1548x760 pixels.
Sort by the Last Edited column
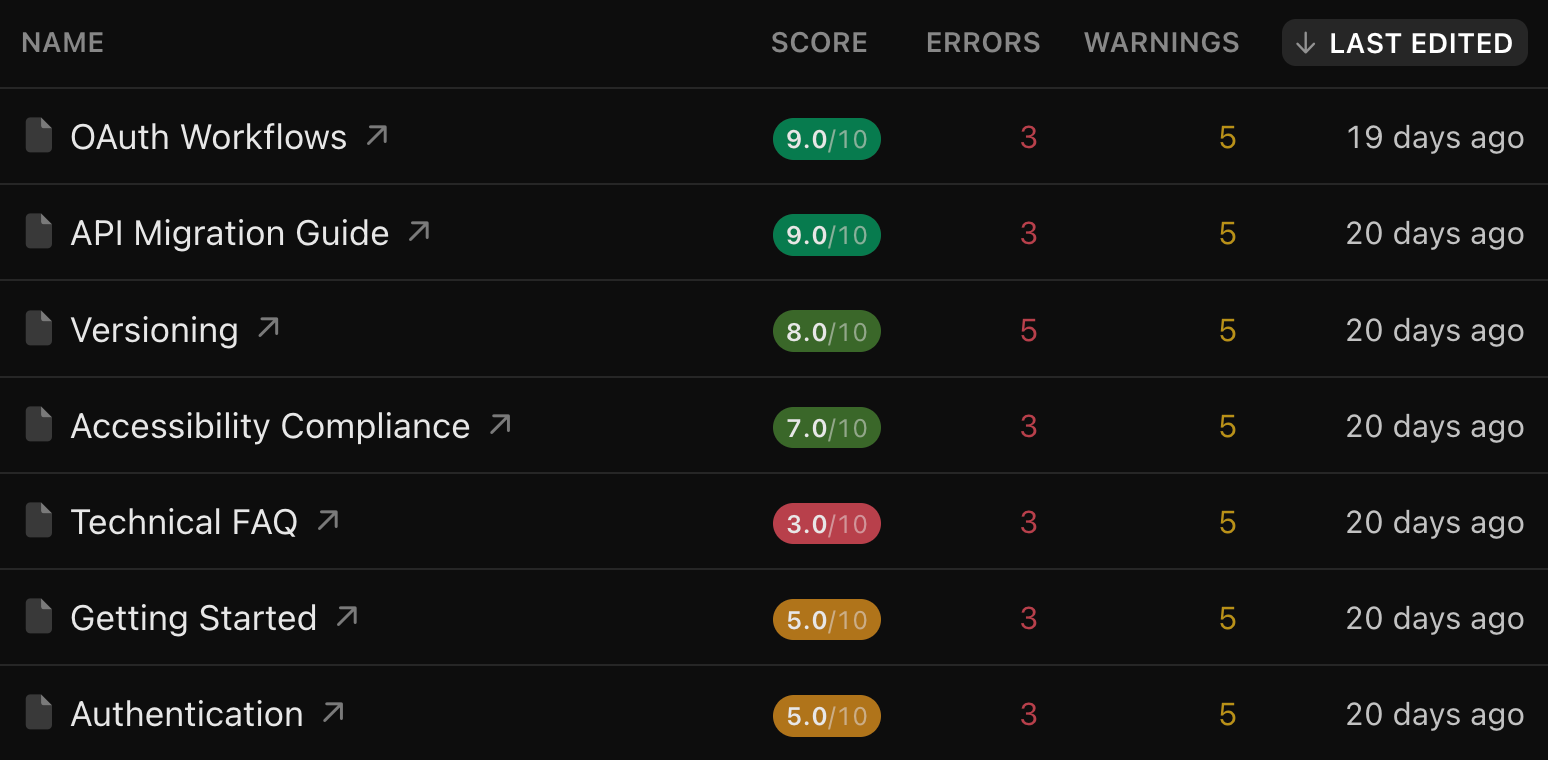tap(1404, 43)
